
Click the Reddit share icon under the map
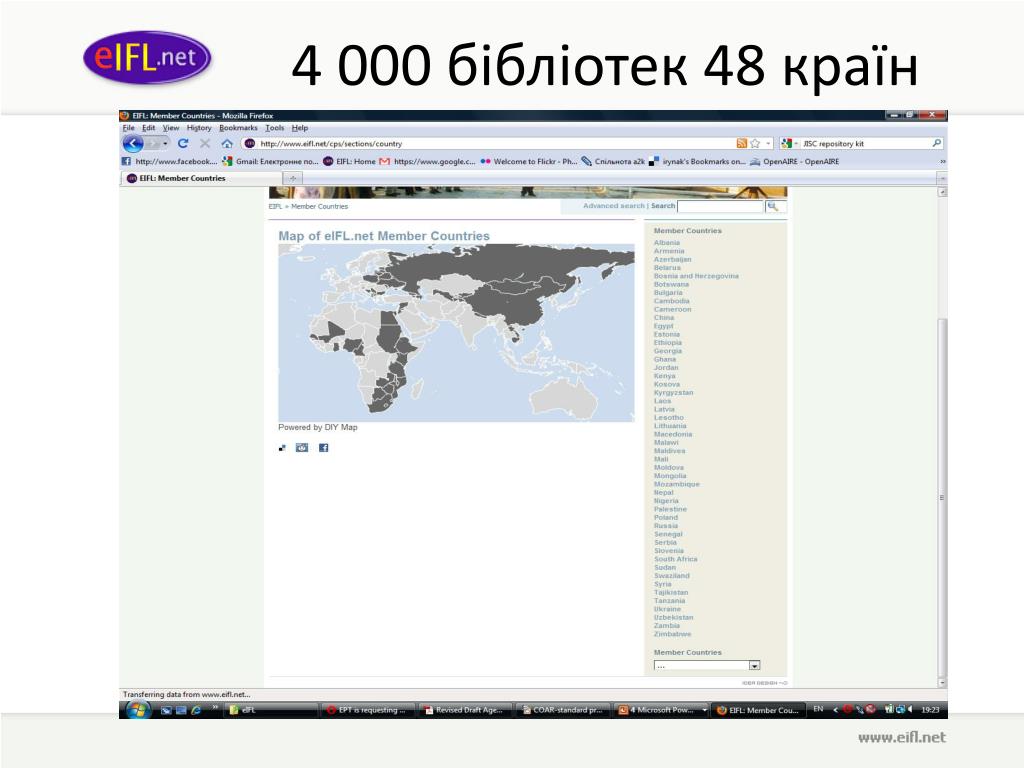[x=302, y=447]
